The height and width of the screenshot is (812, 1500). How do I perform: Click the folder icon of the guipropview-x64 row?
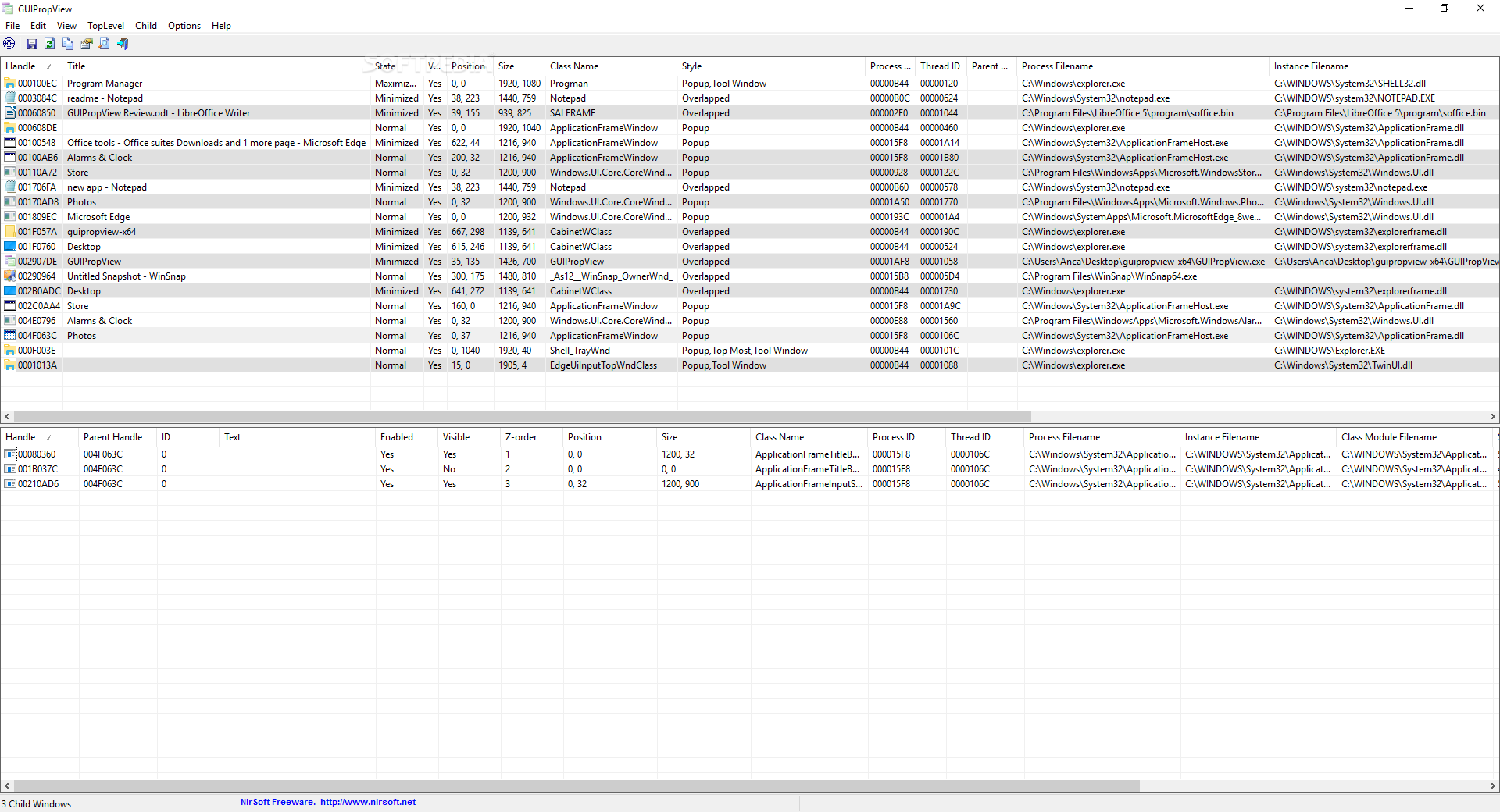click(x=10, y=232)
